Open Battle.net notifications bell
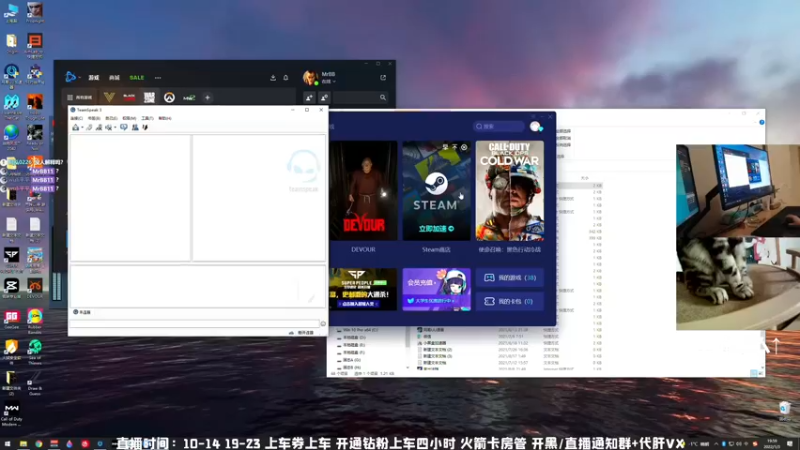 click(x=286, y=78)
